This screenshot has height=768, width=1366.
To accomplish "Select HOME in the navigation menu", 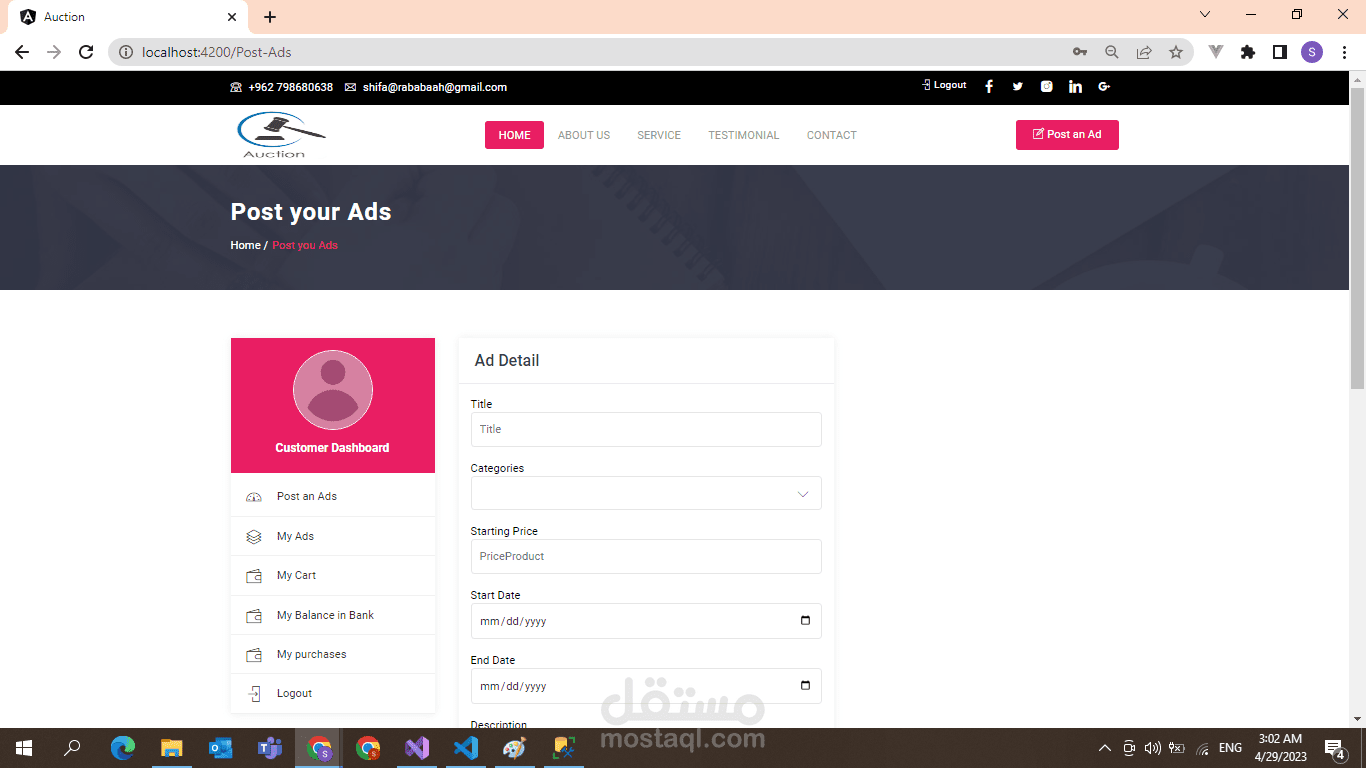I will (x=514, y=135).
